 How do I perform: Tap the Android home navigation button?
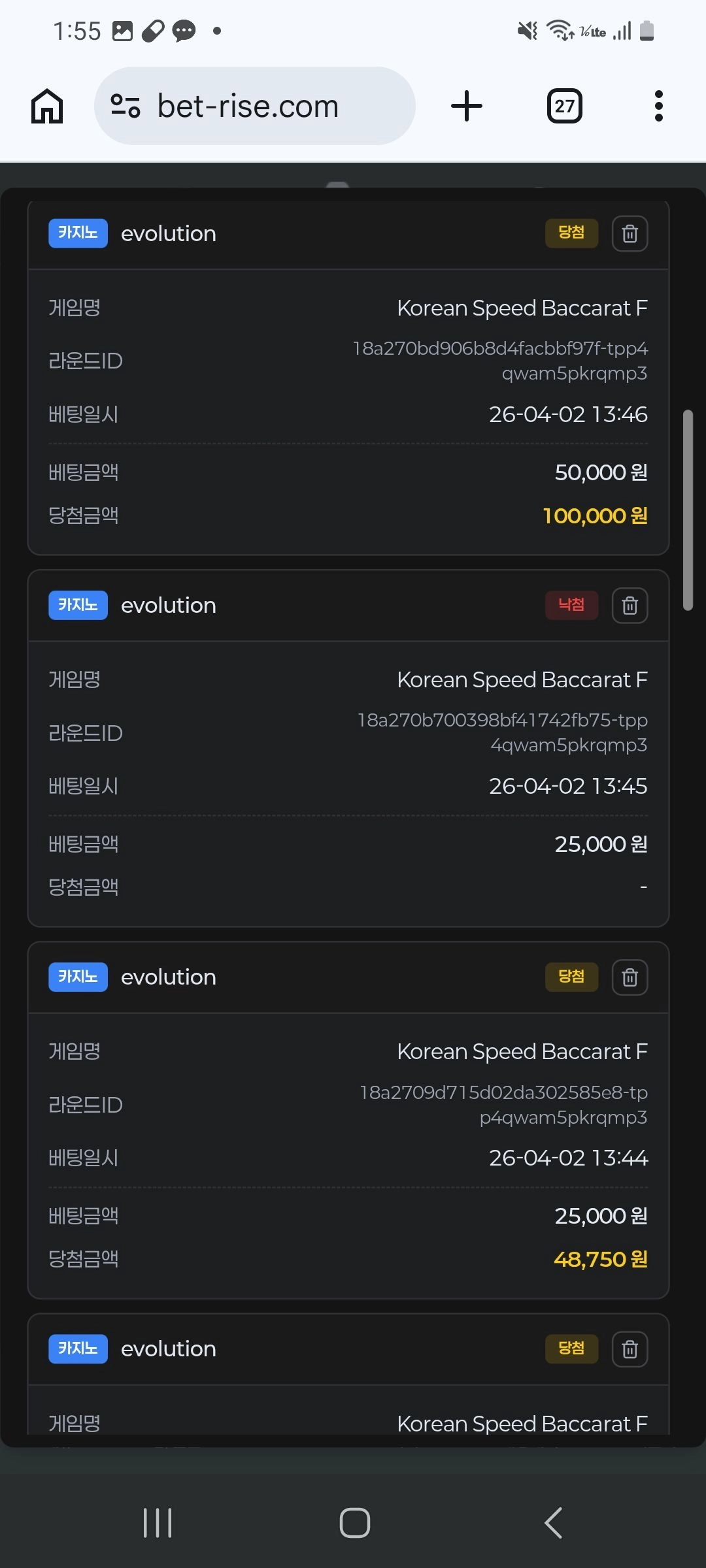[355, 1523]
